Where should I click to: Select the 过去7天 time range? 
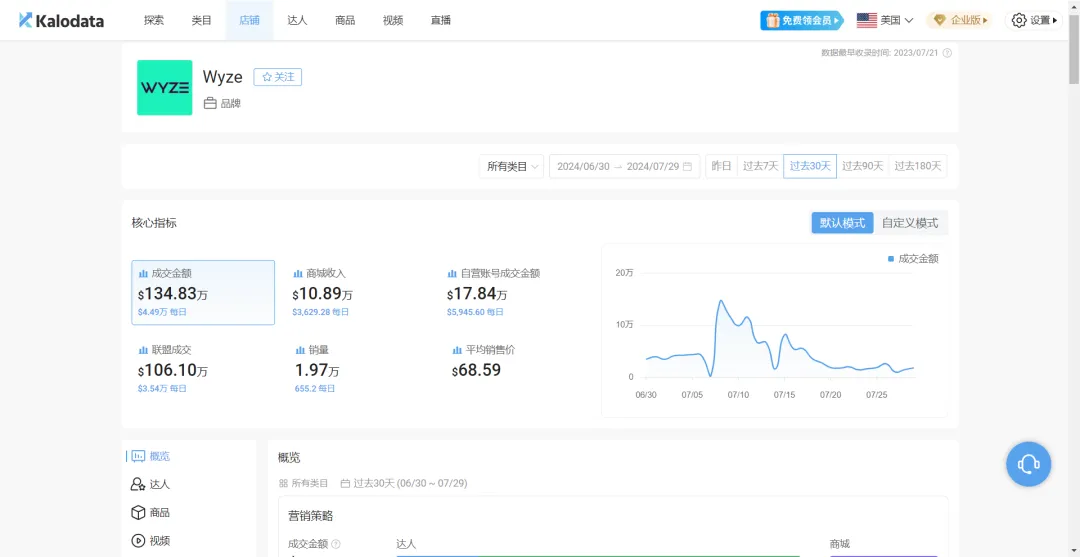760,166
